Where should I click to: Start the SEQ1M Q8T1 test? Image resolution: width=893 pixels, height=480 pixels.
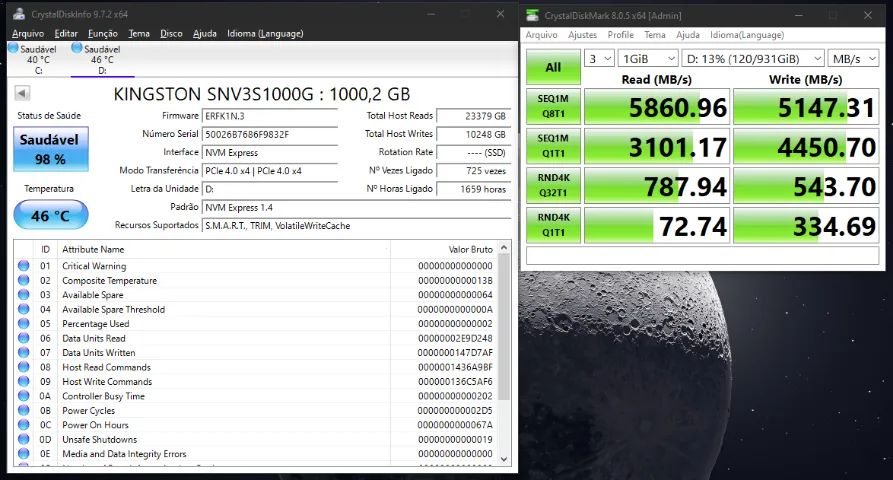(553, 106)
